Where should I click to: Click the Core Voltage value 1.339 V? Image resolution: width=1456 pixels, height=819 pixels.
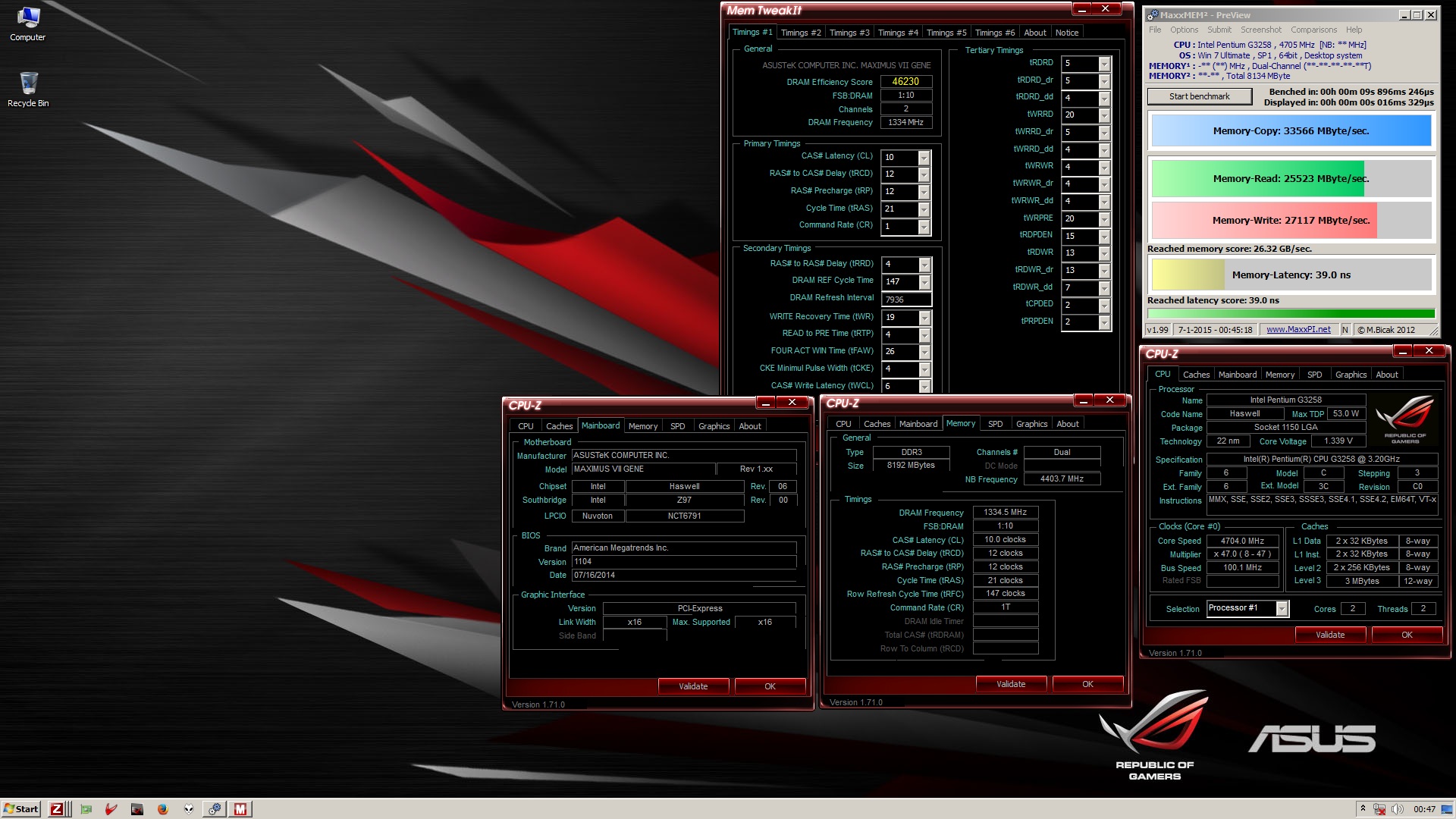pyautogui.click(x=1338, y=441)
